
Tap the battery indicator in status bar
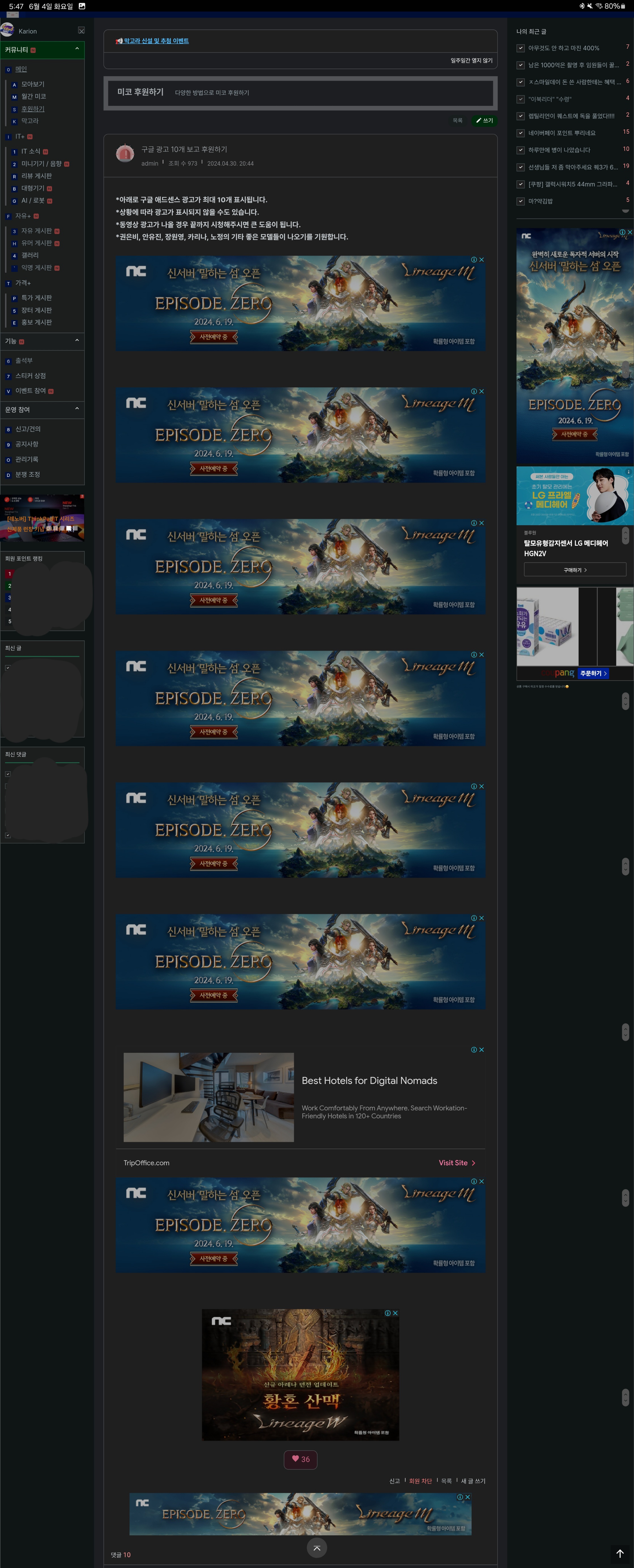pyautogui.click(x=623, y=6)
